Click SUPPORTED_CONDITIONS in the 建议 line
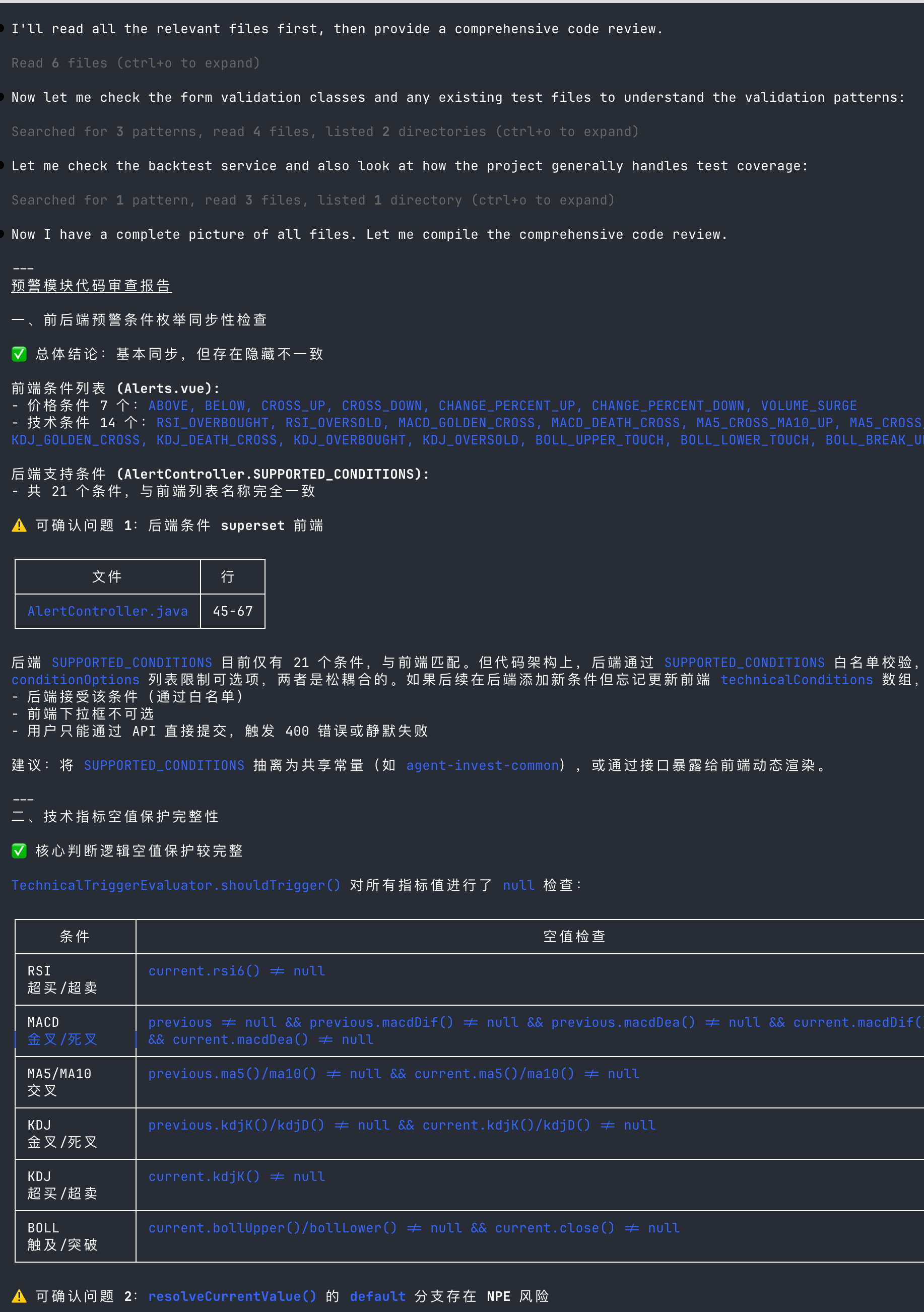 164,765
